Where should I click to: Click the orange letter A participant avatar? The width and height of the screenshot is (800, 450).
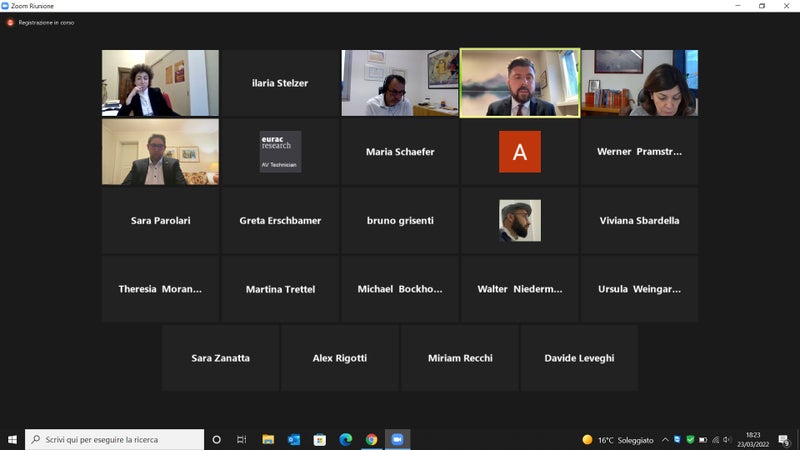pyautogui.click(x=520, y=152)
